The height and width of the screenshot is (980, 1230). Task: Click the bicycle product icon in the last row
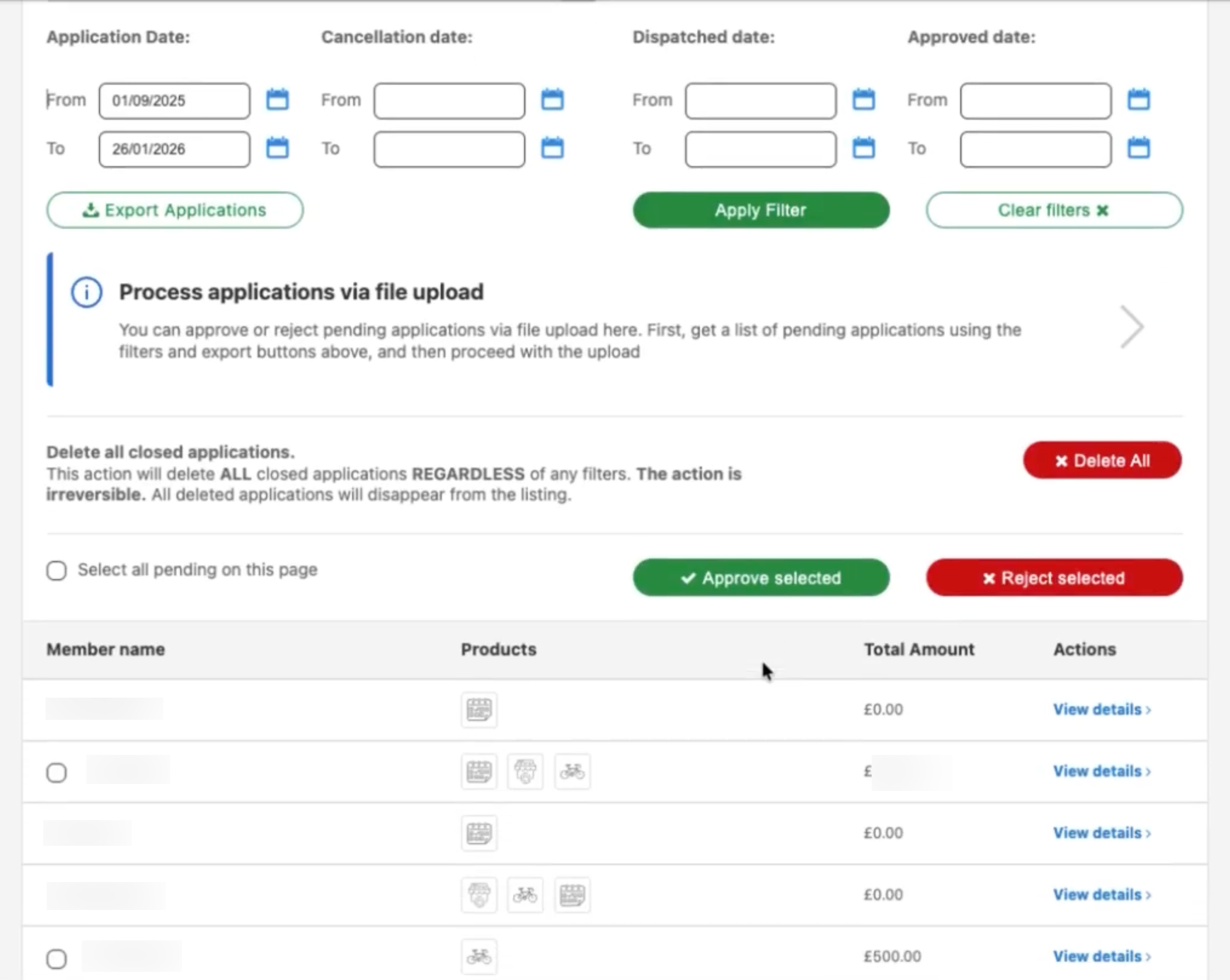(x=478, y=957)
